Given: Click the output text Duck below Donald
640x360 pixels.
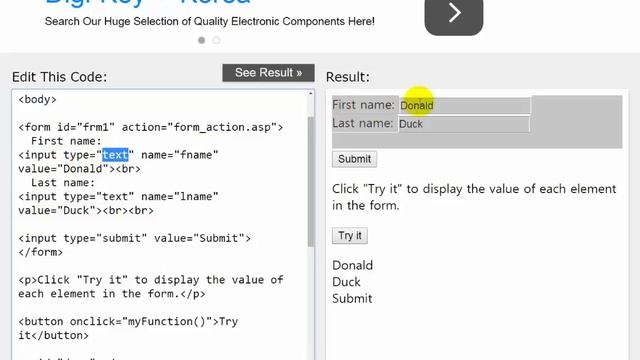Looking at the screenshot, I should coord(346,282).
